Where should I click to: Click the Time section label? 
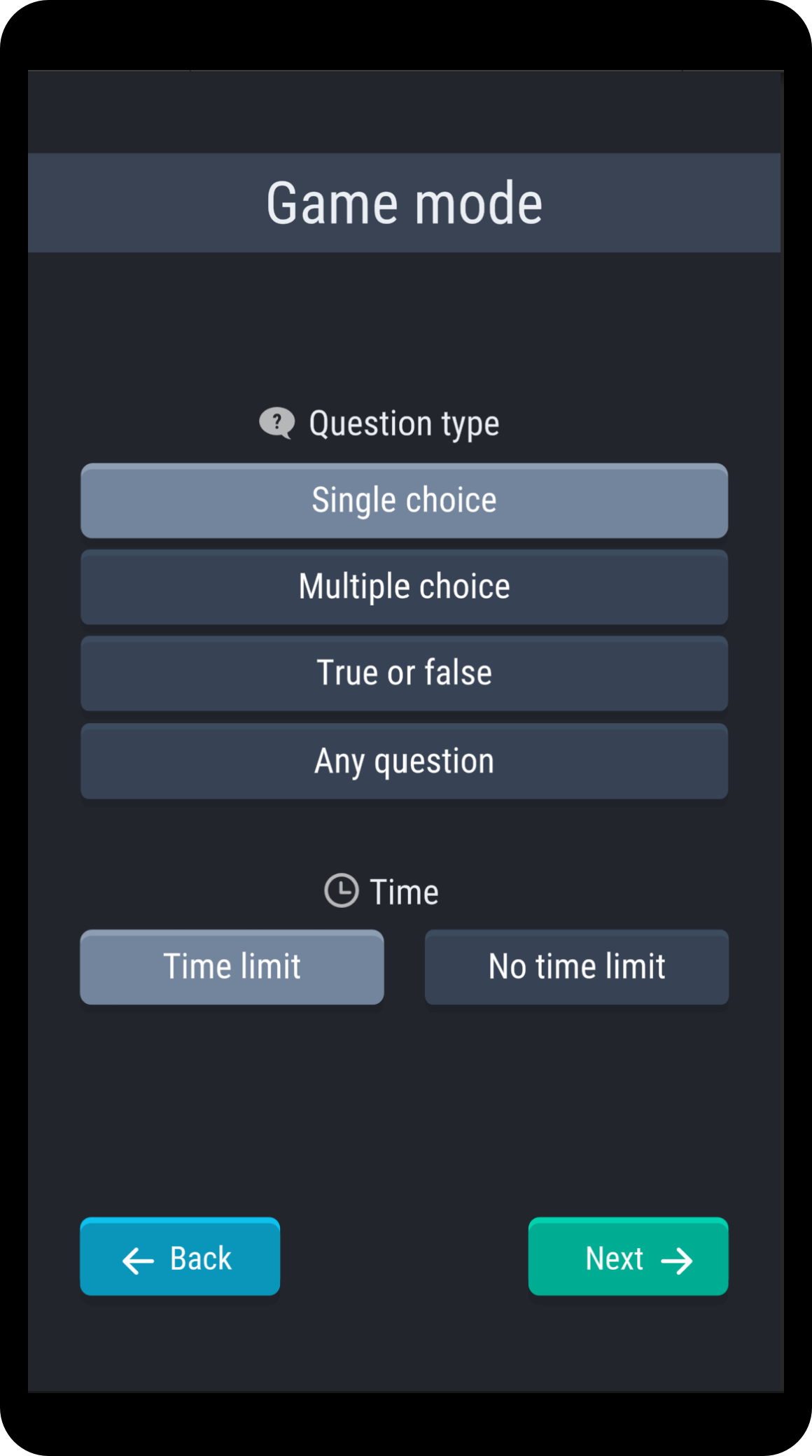point(404,892)
